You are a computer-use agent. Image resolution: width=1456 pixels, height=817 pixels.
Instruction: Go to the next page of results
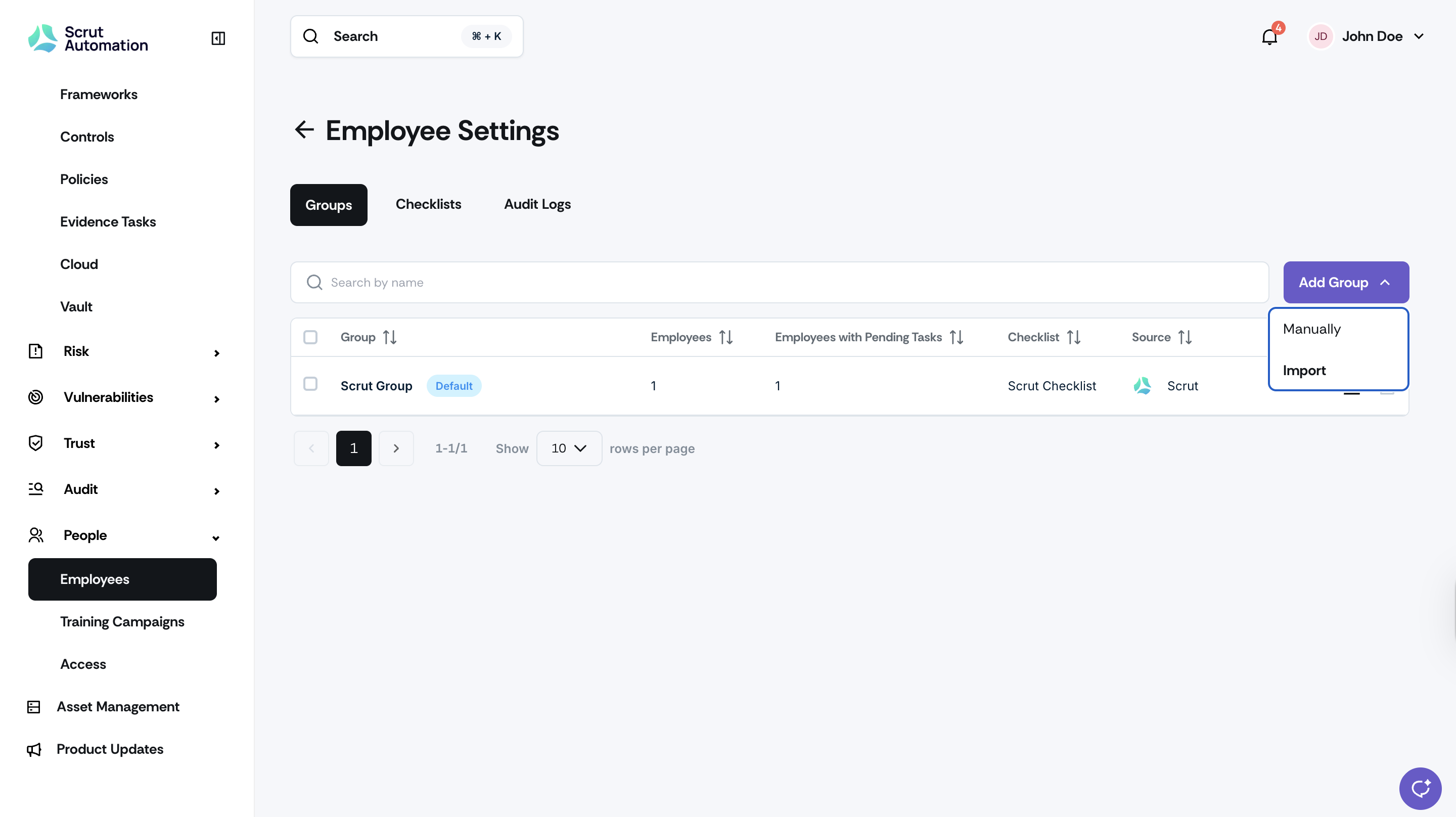(396, 448)
